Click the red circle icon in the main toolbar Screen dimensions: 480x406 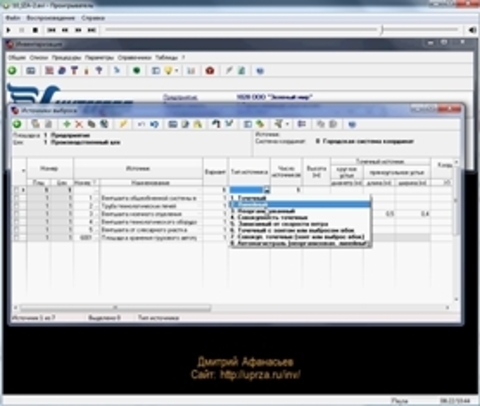point(210,71)
